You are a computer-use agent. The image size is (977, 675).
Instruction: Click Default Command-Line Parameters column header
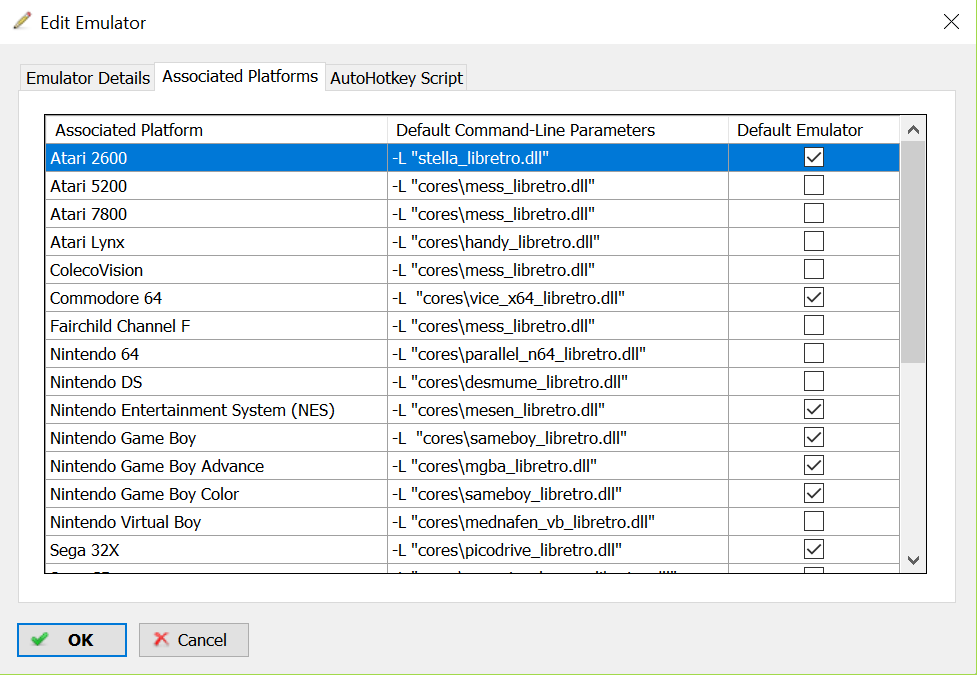click(x=558, y=130)
